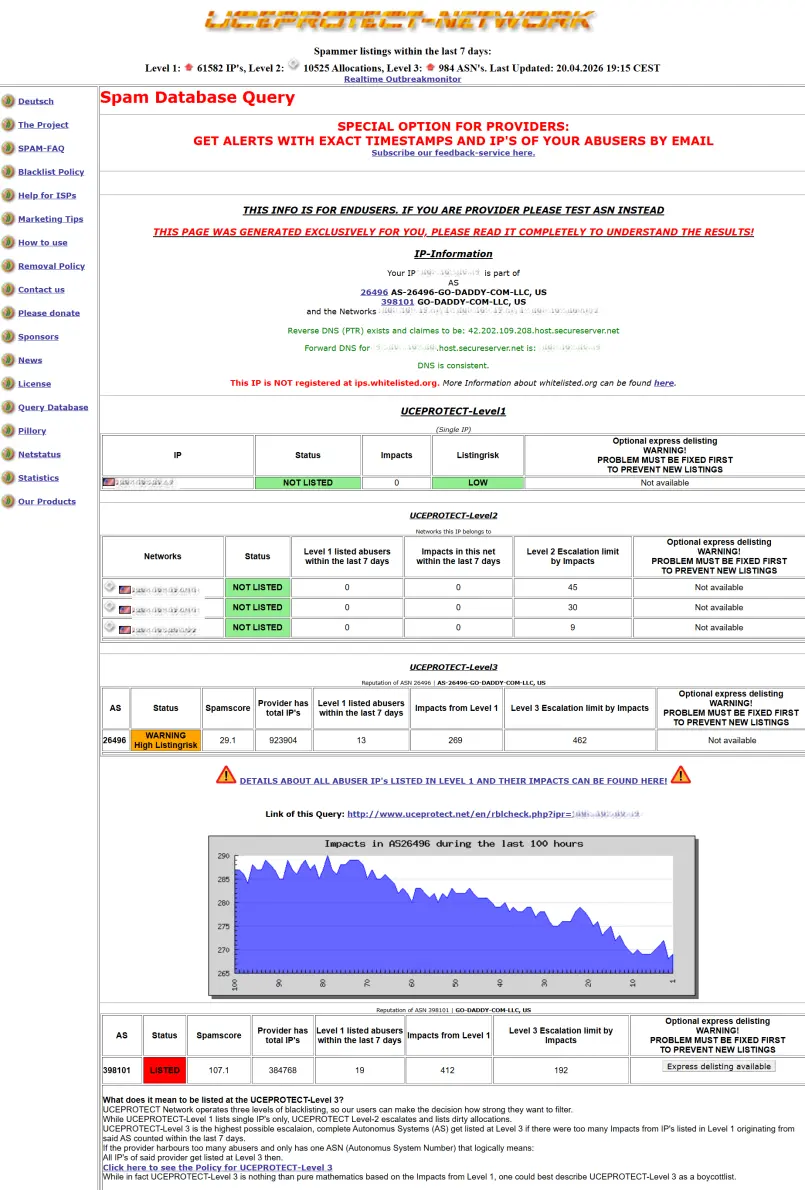Click the Spamscore value 107.1
Screen dimensions: 805x1190
pos(219,1070)
